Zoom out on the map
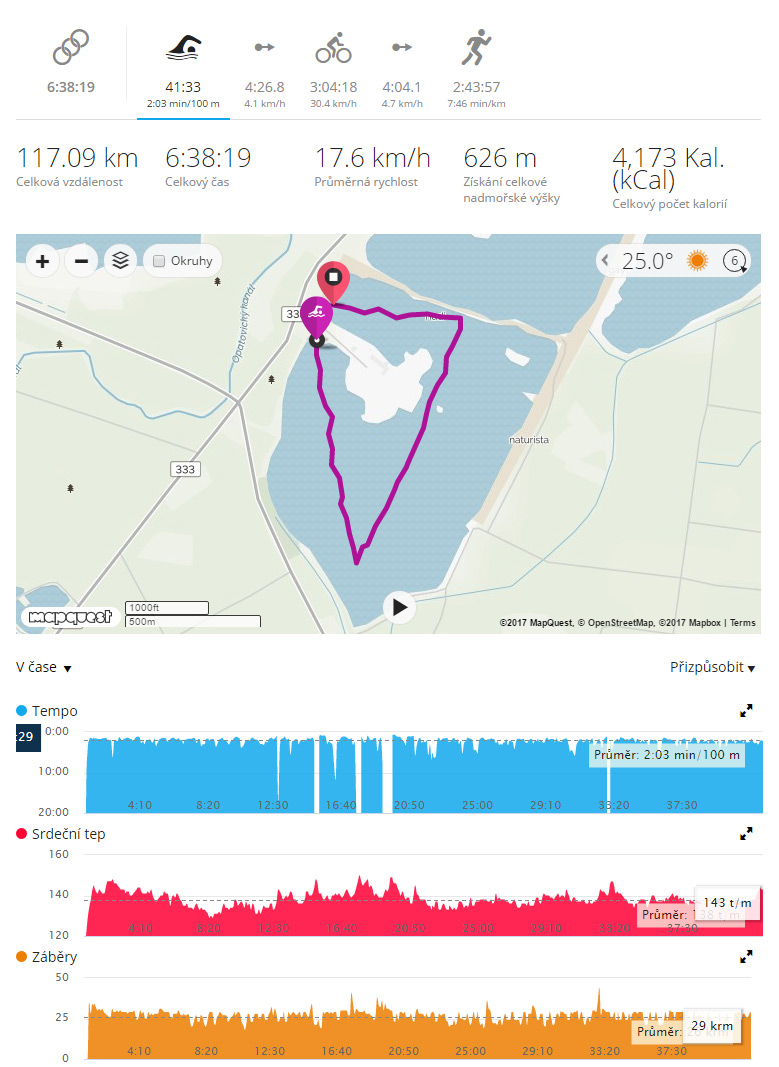779x1067 pixels. click(82, 261)
